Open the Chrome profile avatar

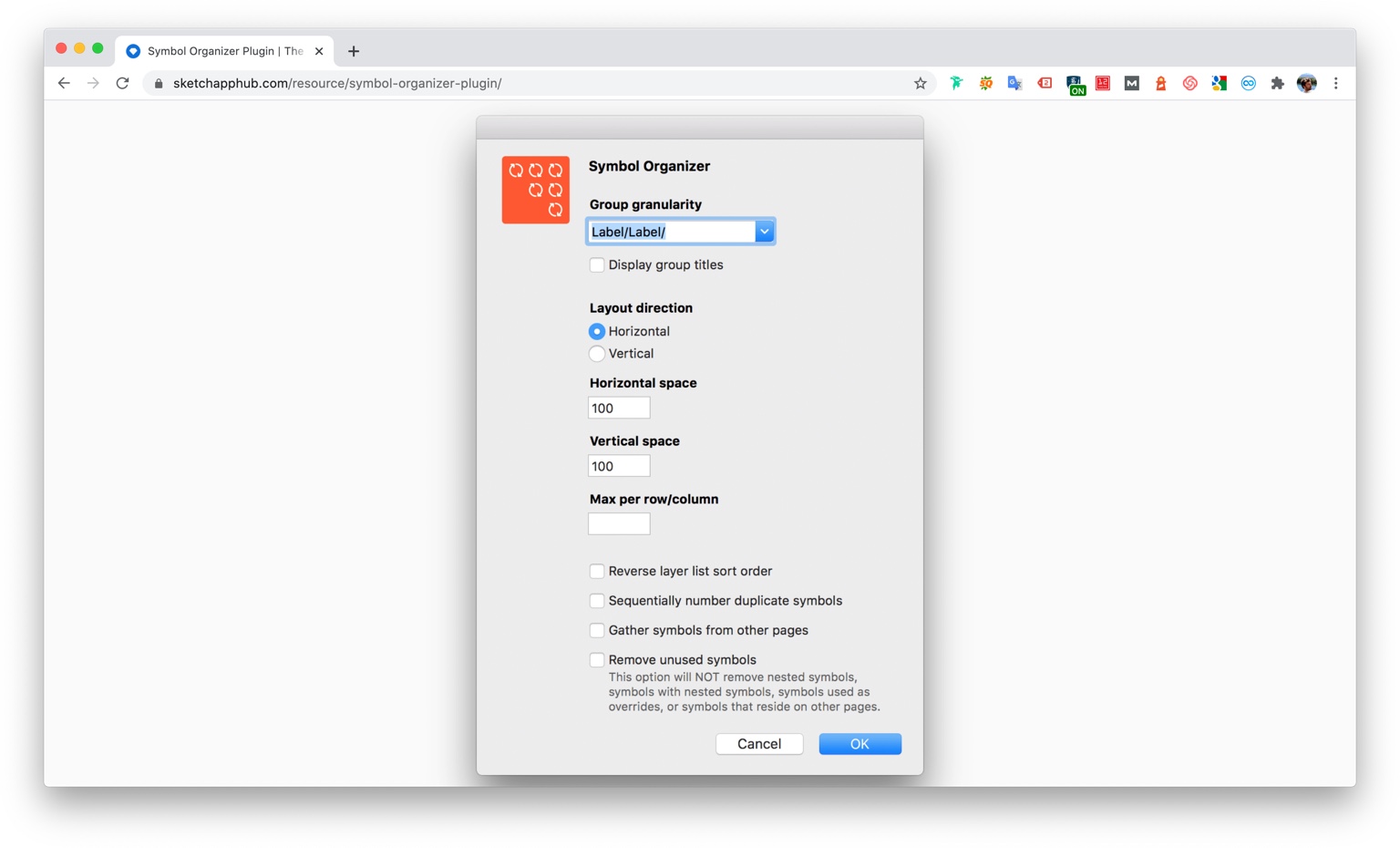click(1307, 83)
